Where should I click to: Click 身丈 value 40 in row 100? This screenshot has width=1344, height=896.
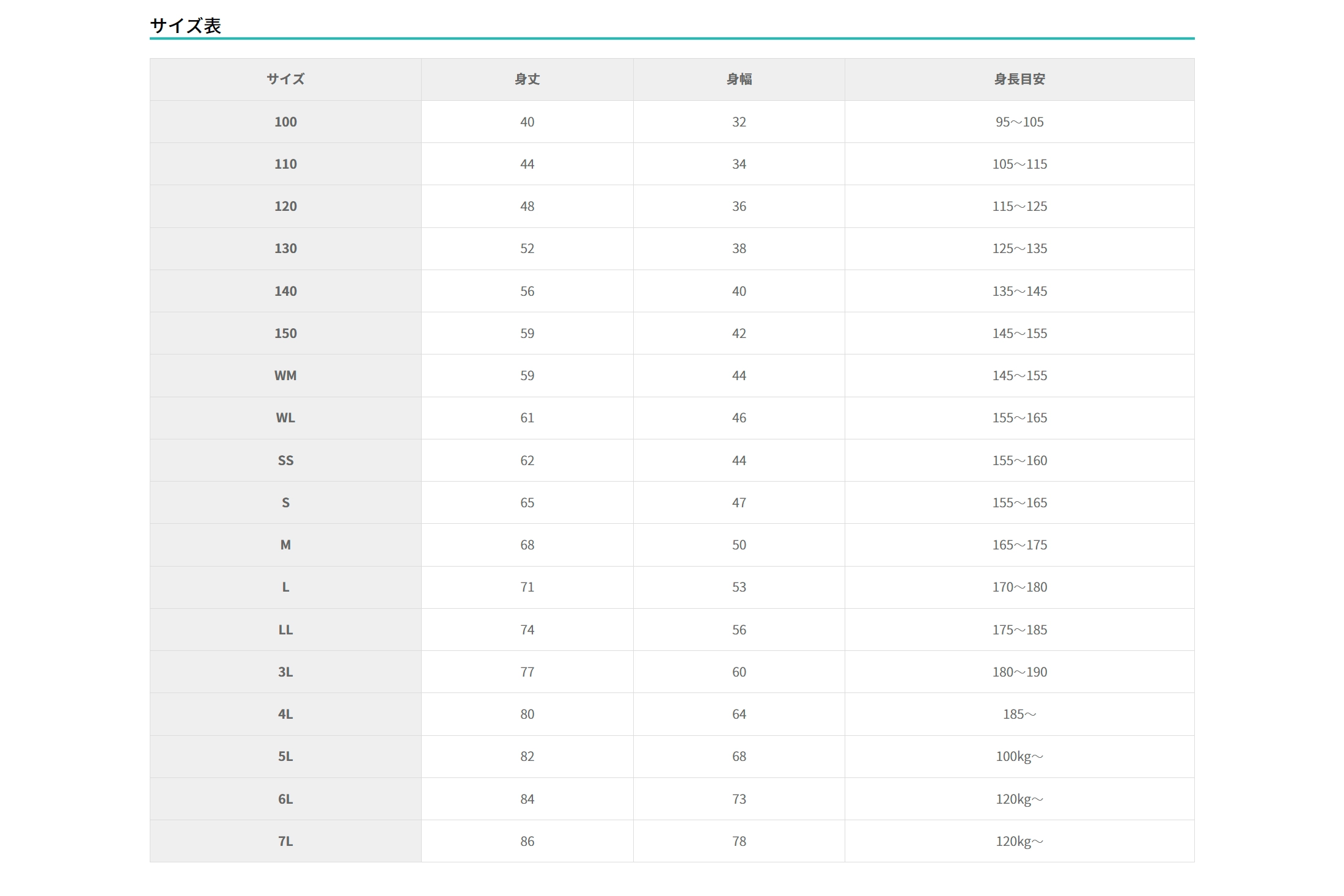pos(527,122)
